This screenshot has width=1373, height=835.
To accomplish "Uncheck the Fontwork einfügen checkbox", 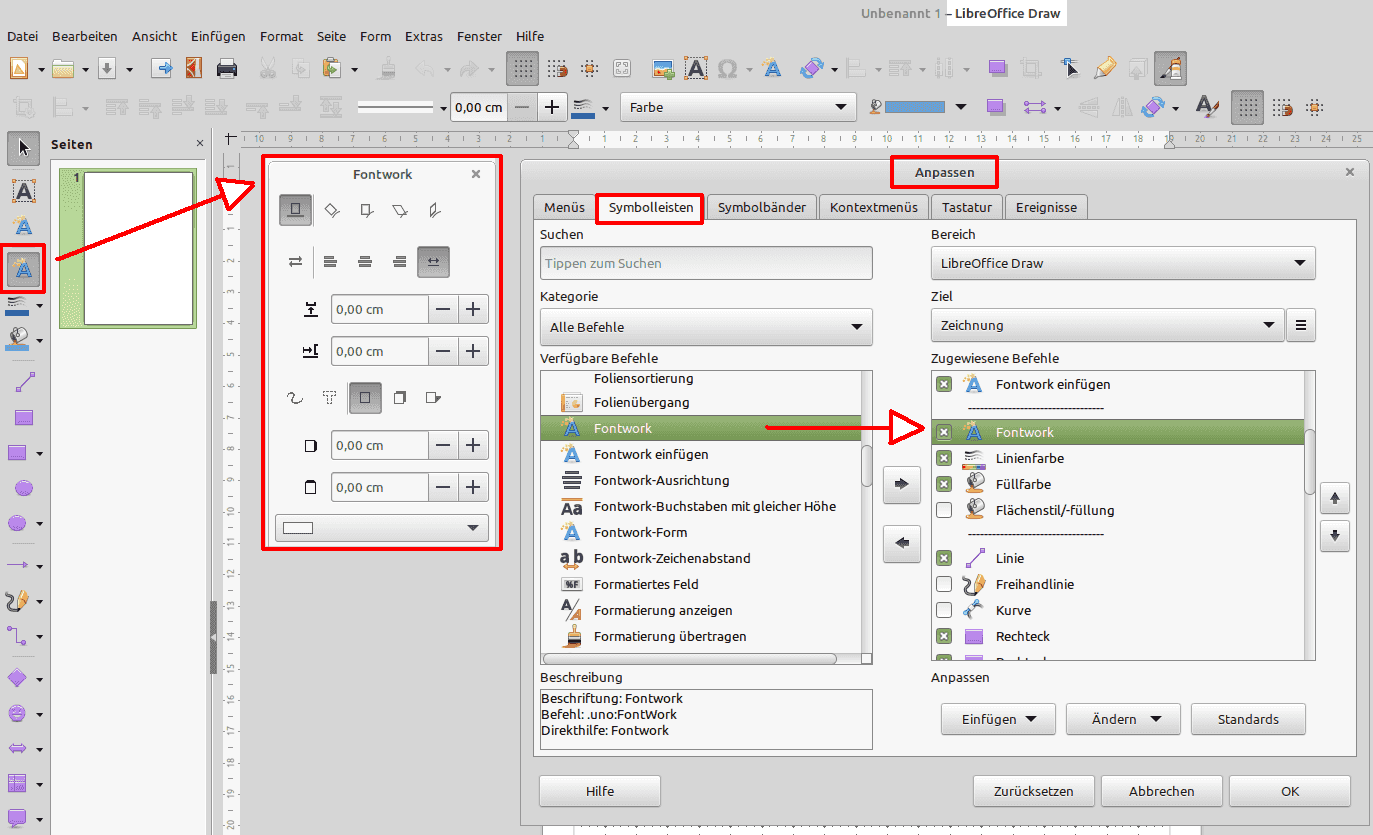I will pos(943,384).
